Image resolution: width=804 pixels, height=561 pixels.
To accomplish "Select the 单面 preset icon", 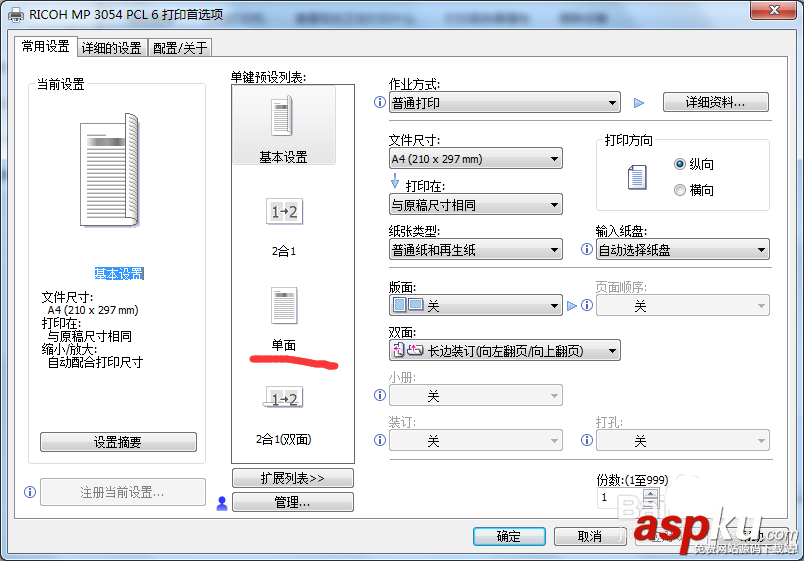I will pyautogui.click(x=284, y=305).
